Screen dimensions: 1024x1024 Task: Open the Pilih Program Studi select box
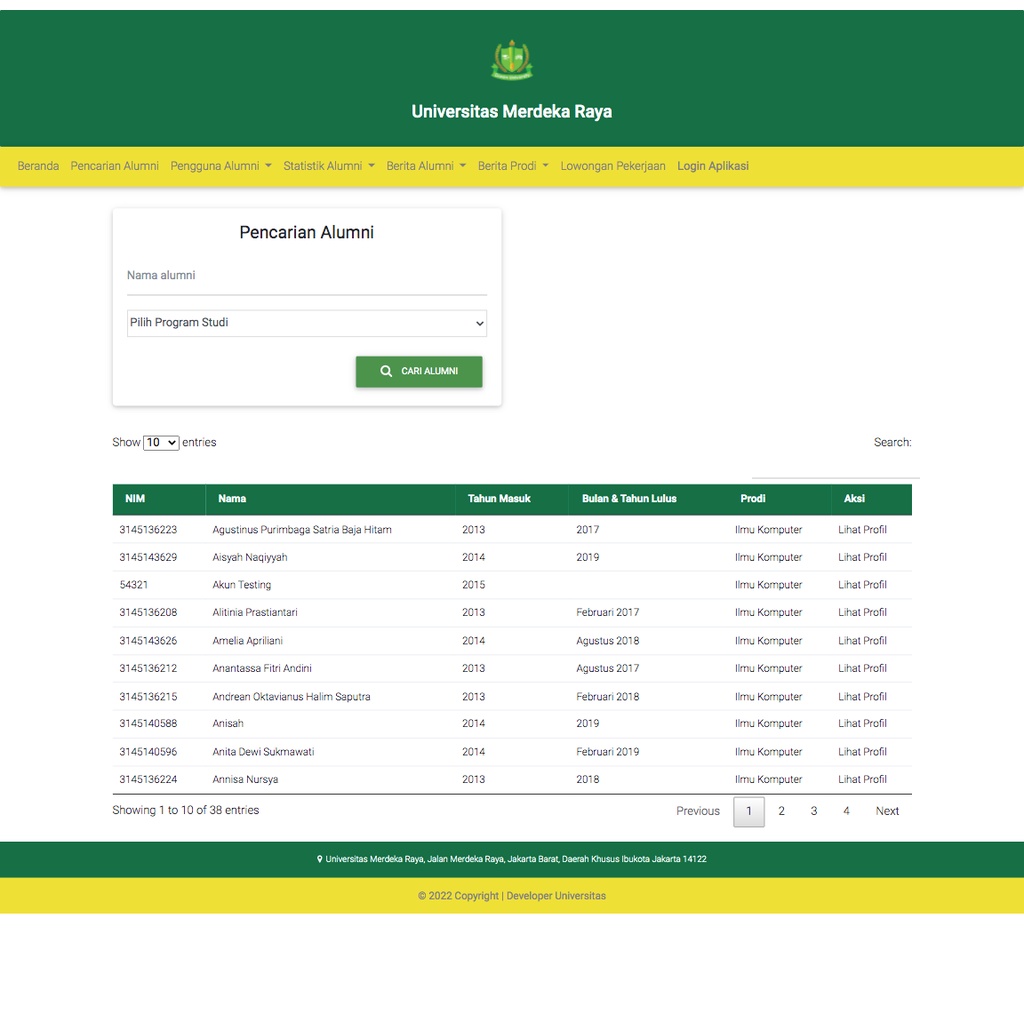(307, 323)
